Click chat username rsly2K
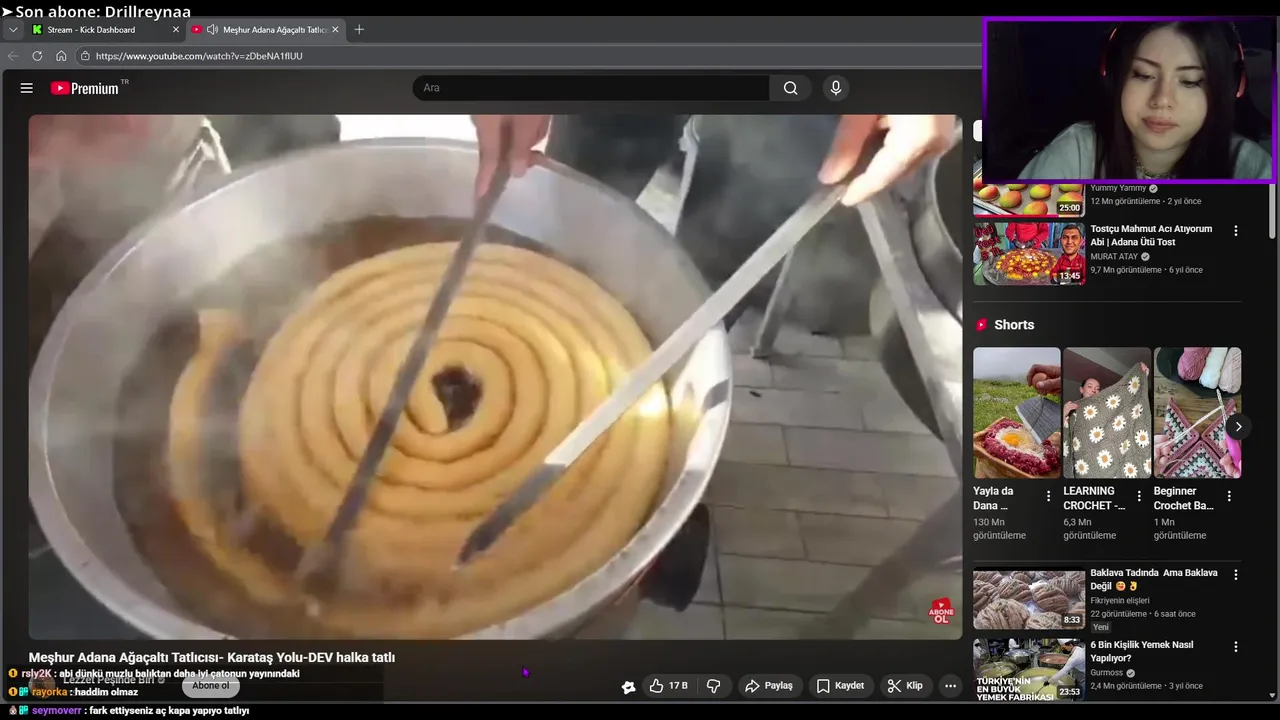 [36, 674]
